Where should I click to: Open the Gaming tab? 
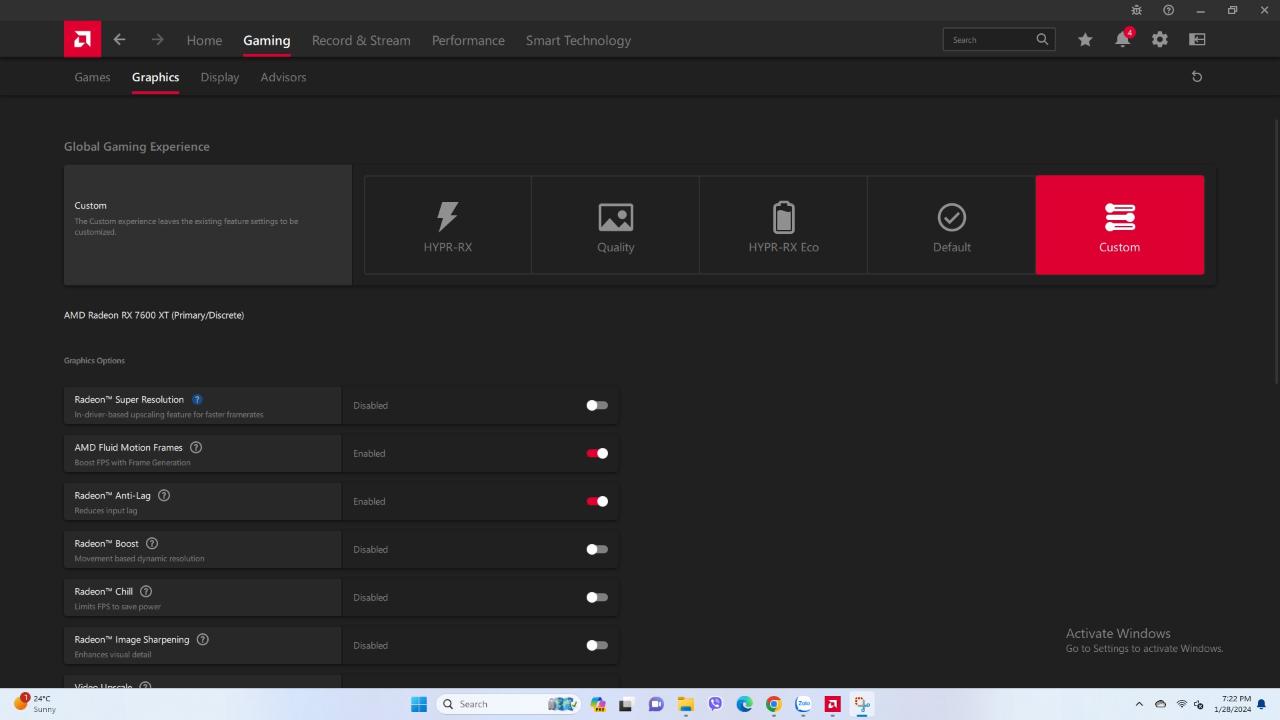(x=267, y=40)
